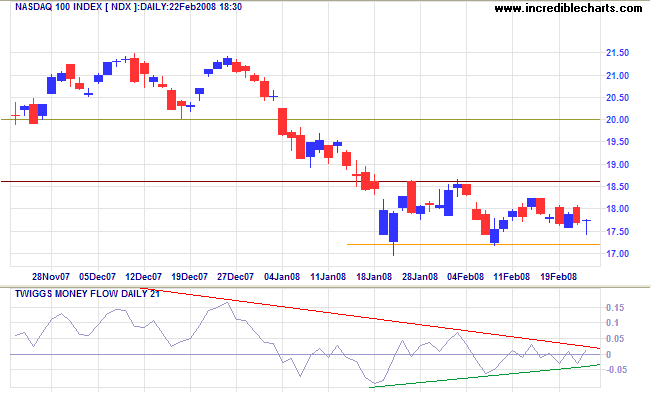Click the 11Feb08 date label
This screenshot has width=651, height=395.
tap(512, 277)
